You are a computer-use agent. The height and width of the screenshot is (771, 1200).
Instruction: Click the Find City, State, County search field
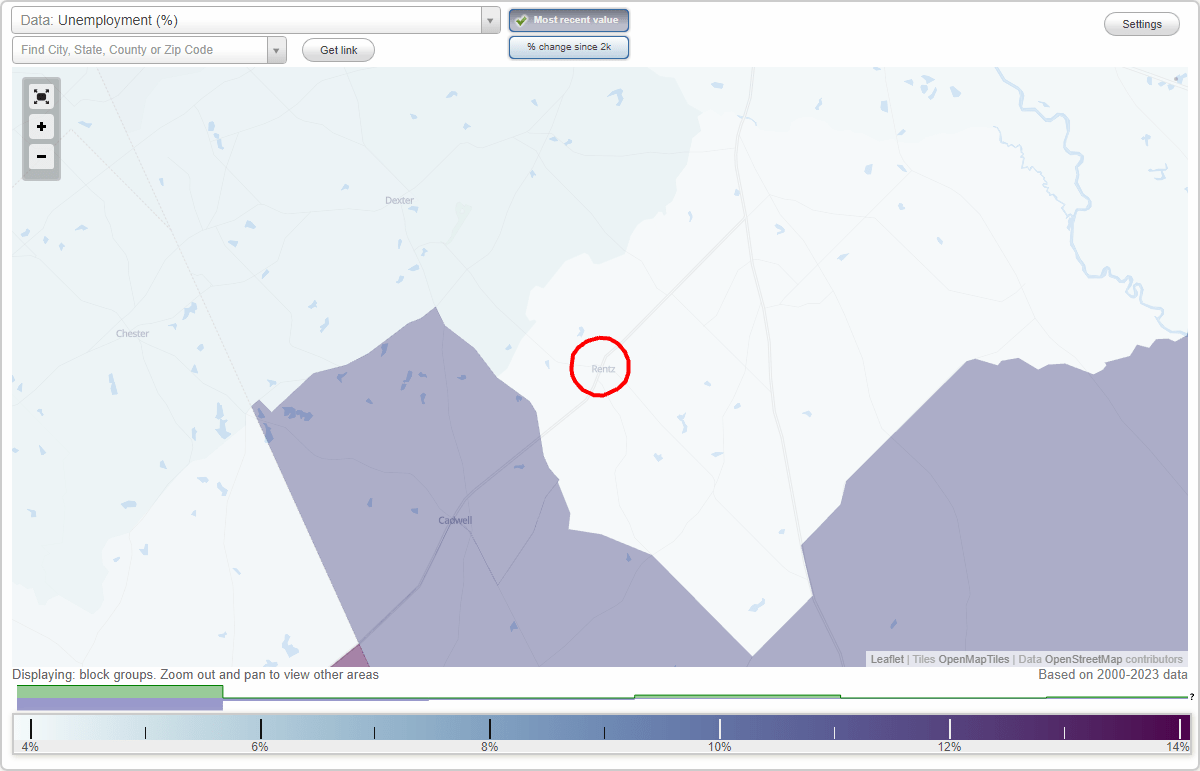(140, 50)
